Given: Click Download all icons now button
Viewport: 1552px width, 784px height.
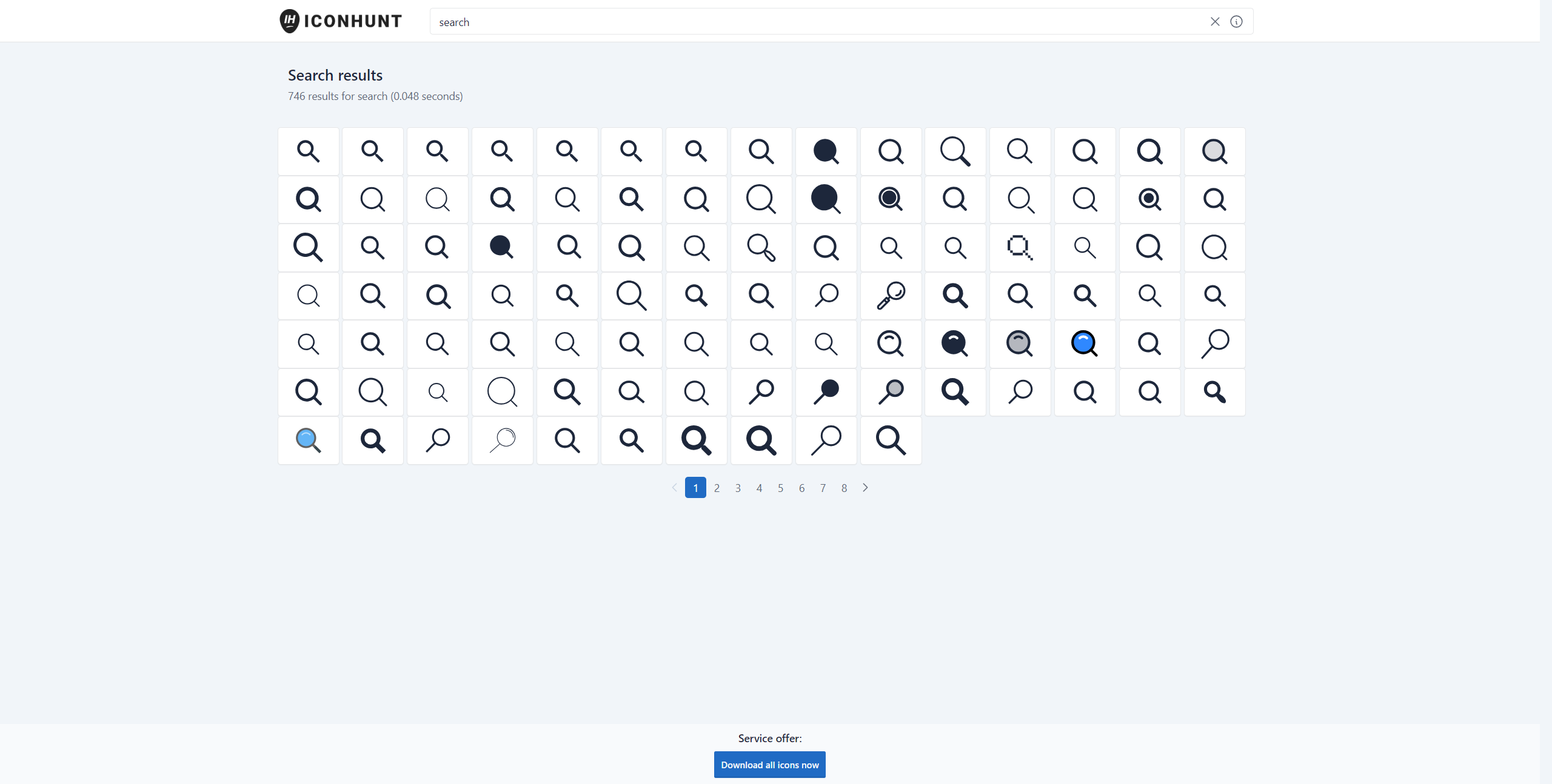Looking at the screenshot, I should coord(769,765).
